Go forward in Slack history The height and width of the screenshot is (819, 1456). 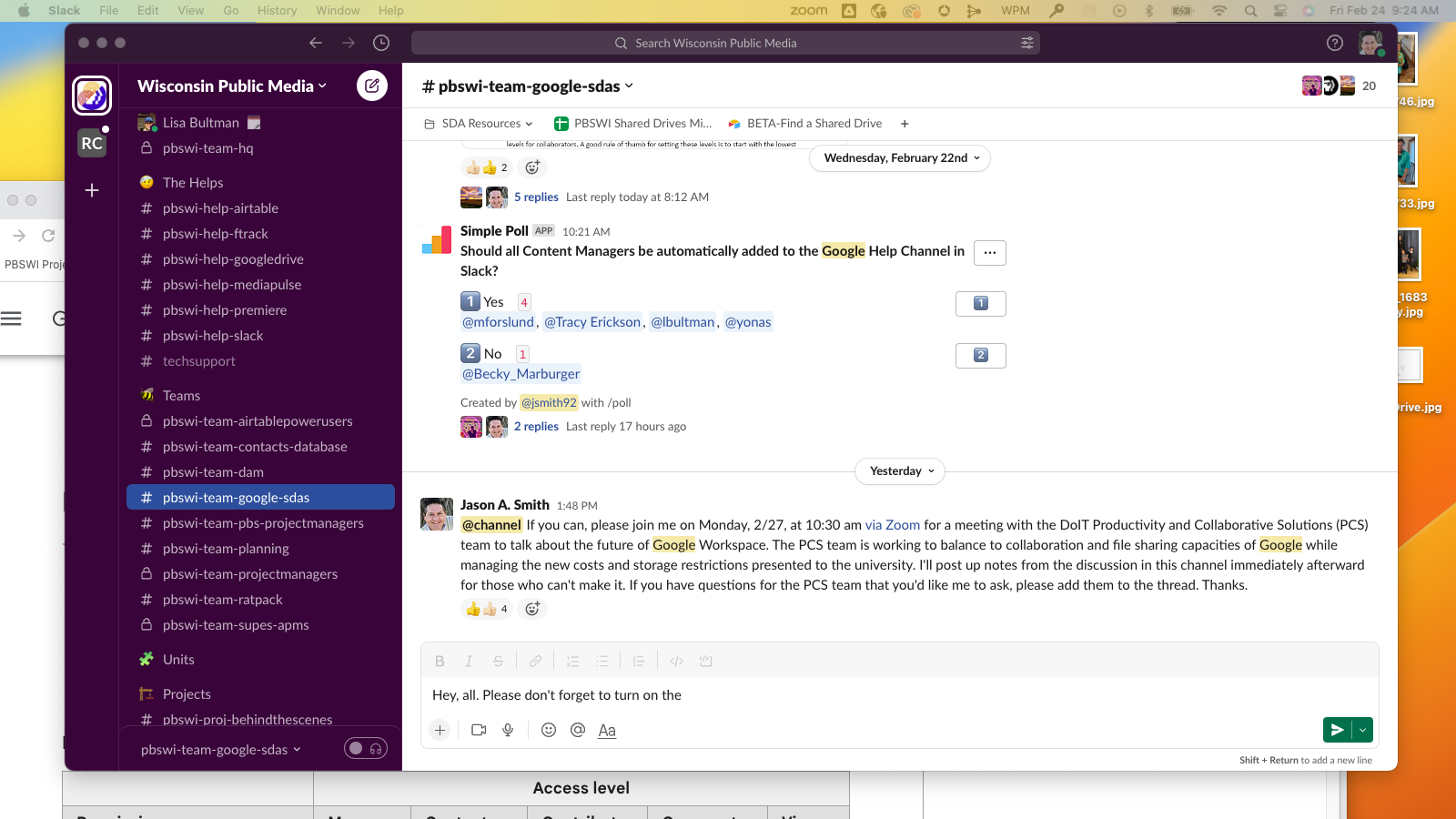pyautogui.click(x=349, y=43)
